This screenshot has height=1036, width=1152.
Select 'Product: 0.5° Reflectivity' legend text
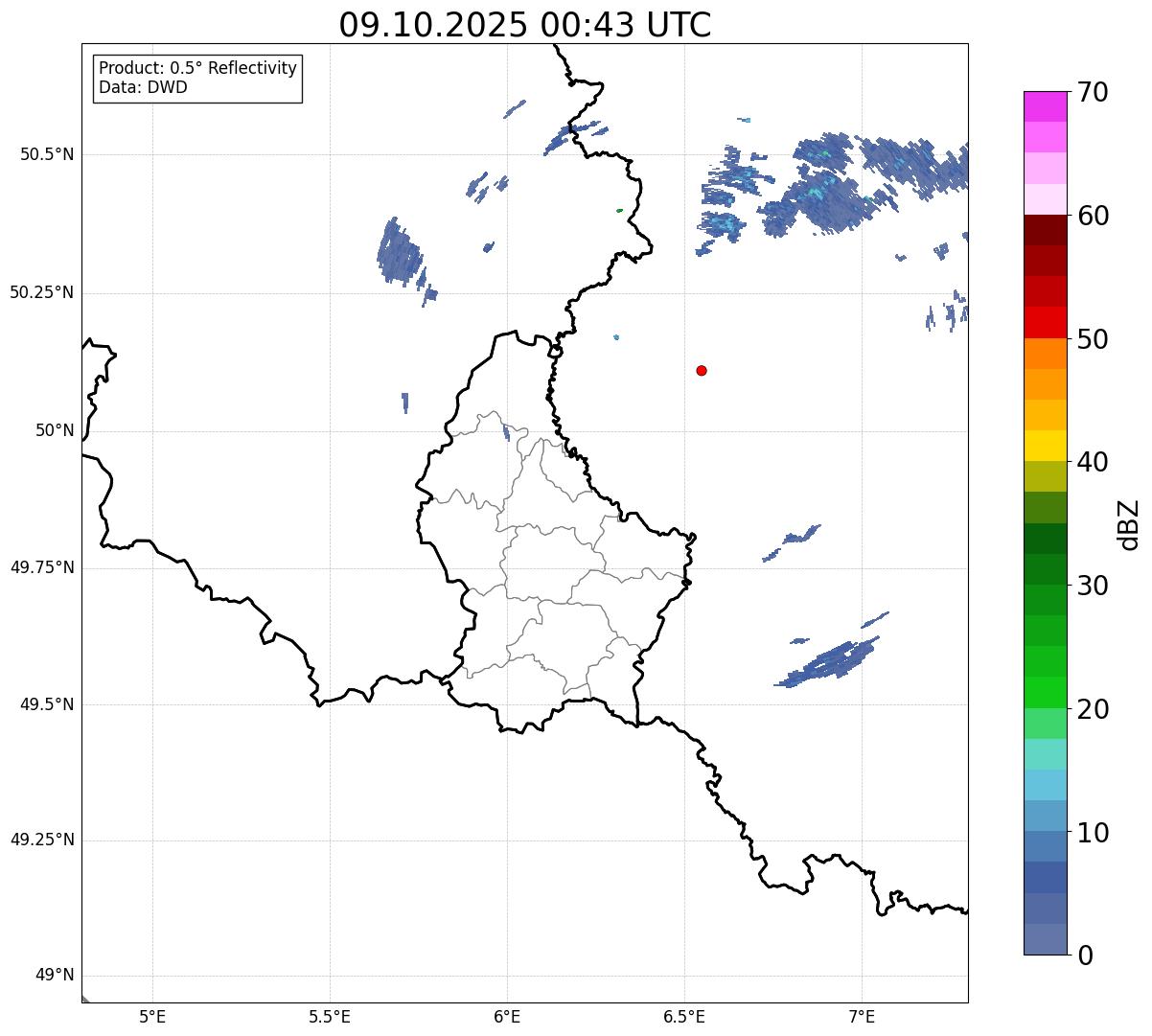[x=197, y=69]
